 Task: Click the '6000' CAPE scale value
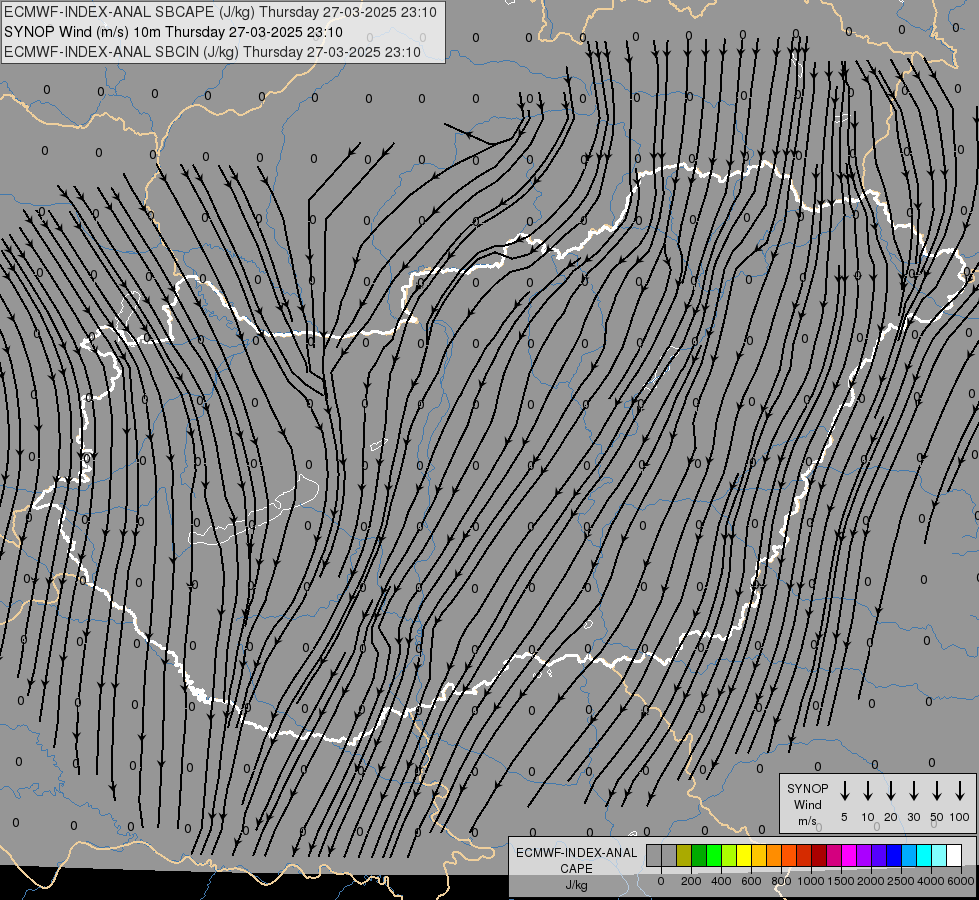click(961, 881)
